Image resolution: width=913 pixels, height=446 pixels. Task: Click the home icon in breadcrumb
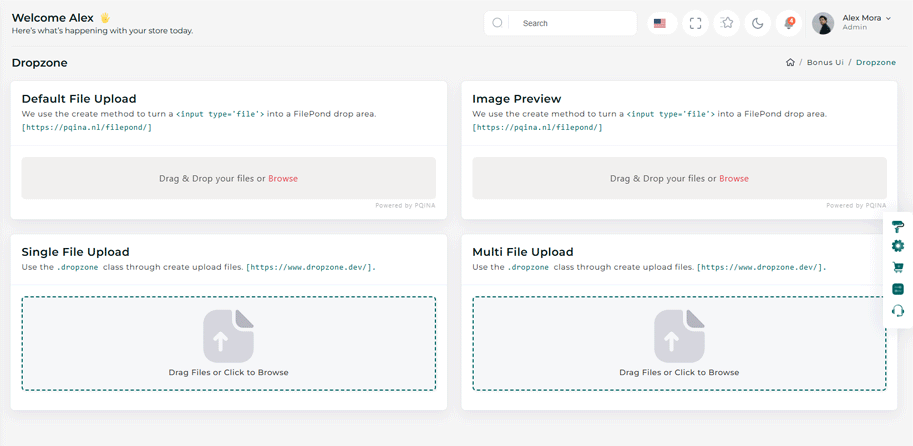pyautogui.click(x=790, y=62)
